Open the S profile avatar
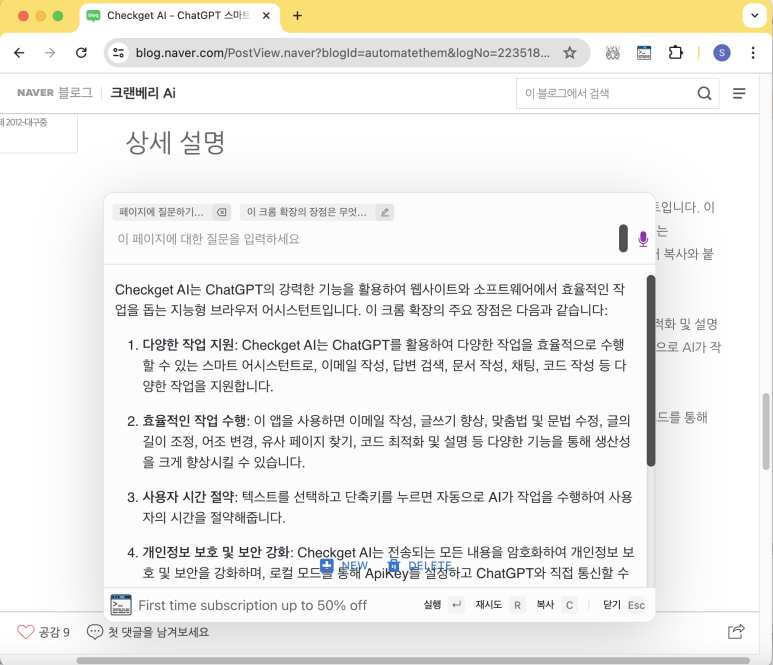Viewport: 773px width, 665px height. pos(722,53)
